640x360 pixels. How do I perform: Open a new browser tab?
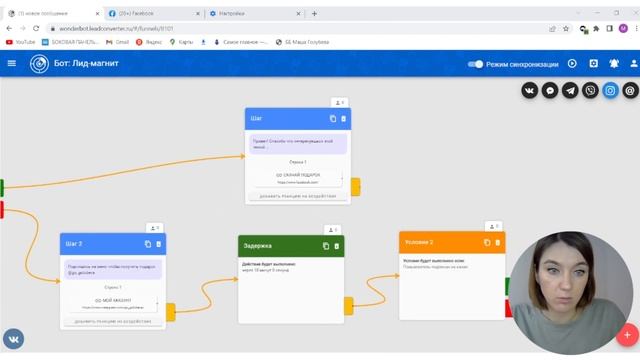pyautogui.click(x=314, y=13)
